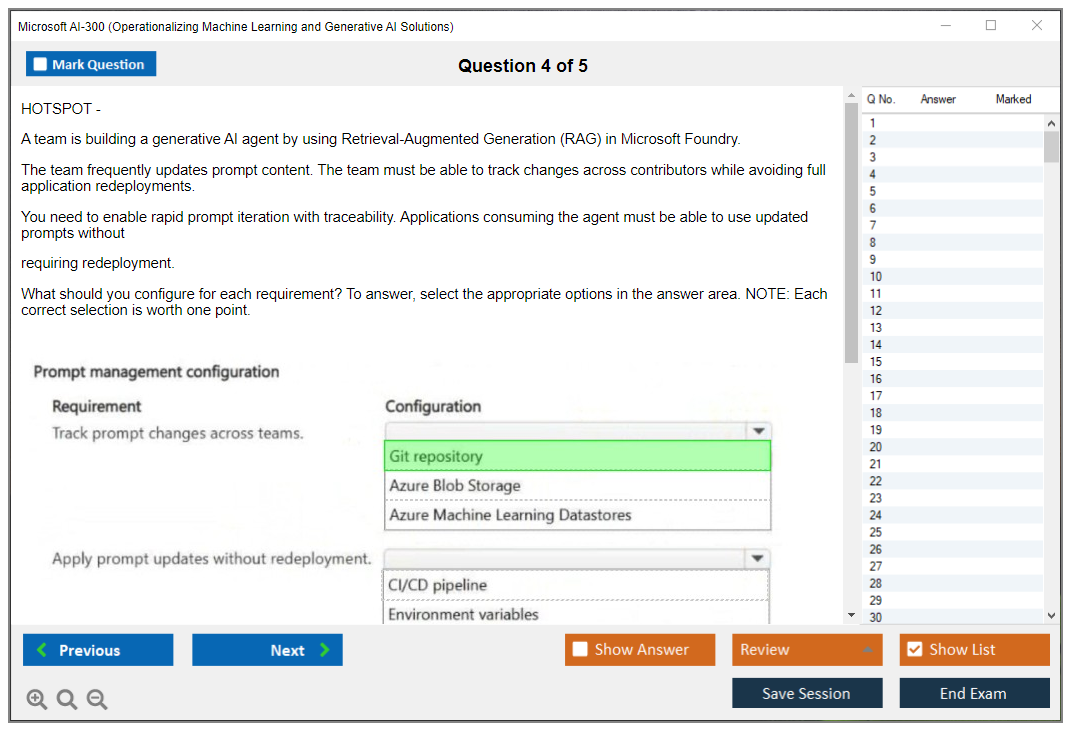Enable the Show Answer checkbox
Screen dimensions: 1075x735
point(580,650)
